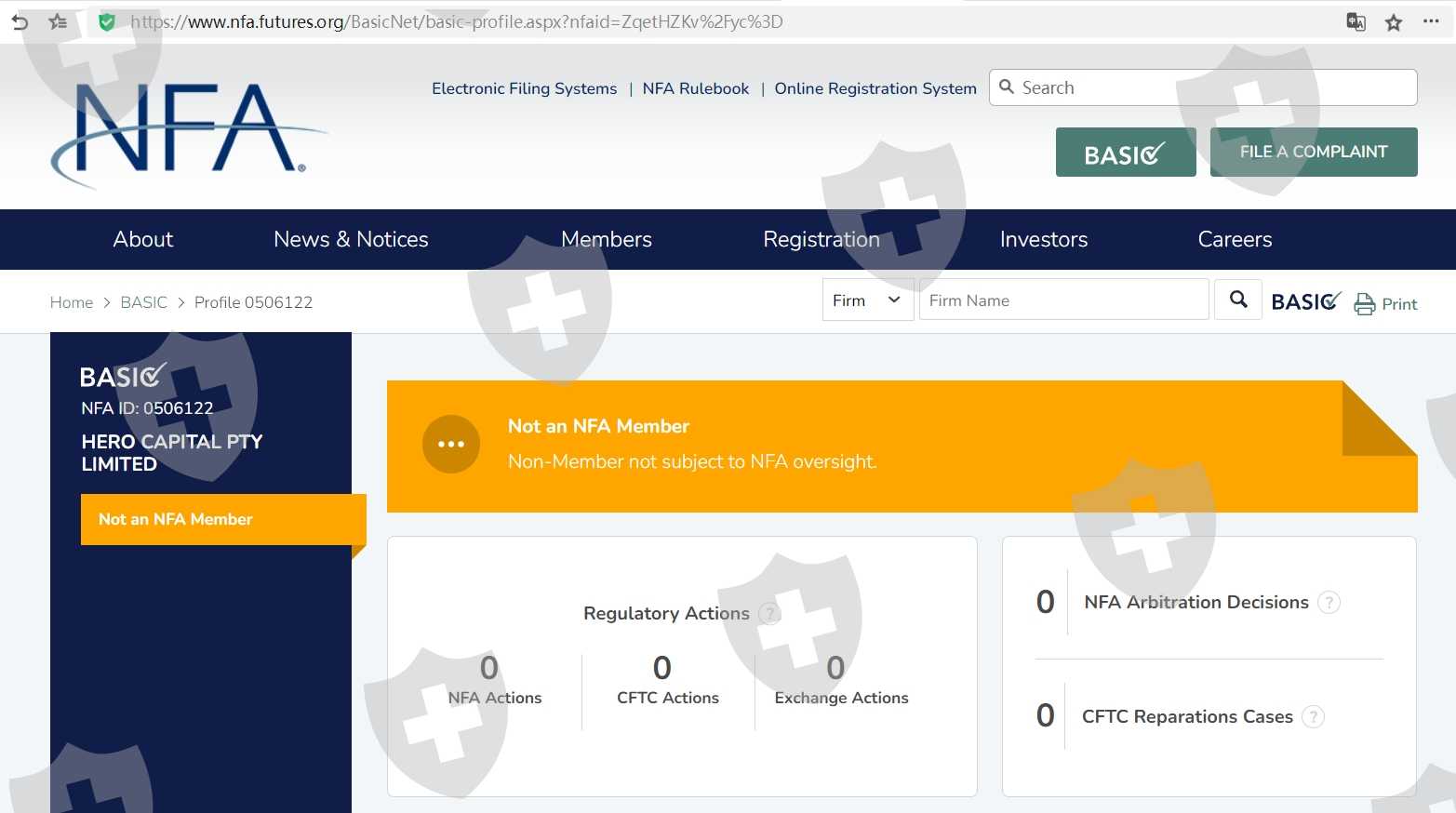Click the green BASIC button
This screenshot has width=1456, height=813.
pyautogui.click(x=1126, y=152)
